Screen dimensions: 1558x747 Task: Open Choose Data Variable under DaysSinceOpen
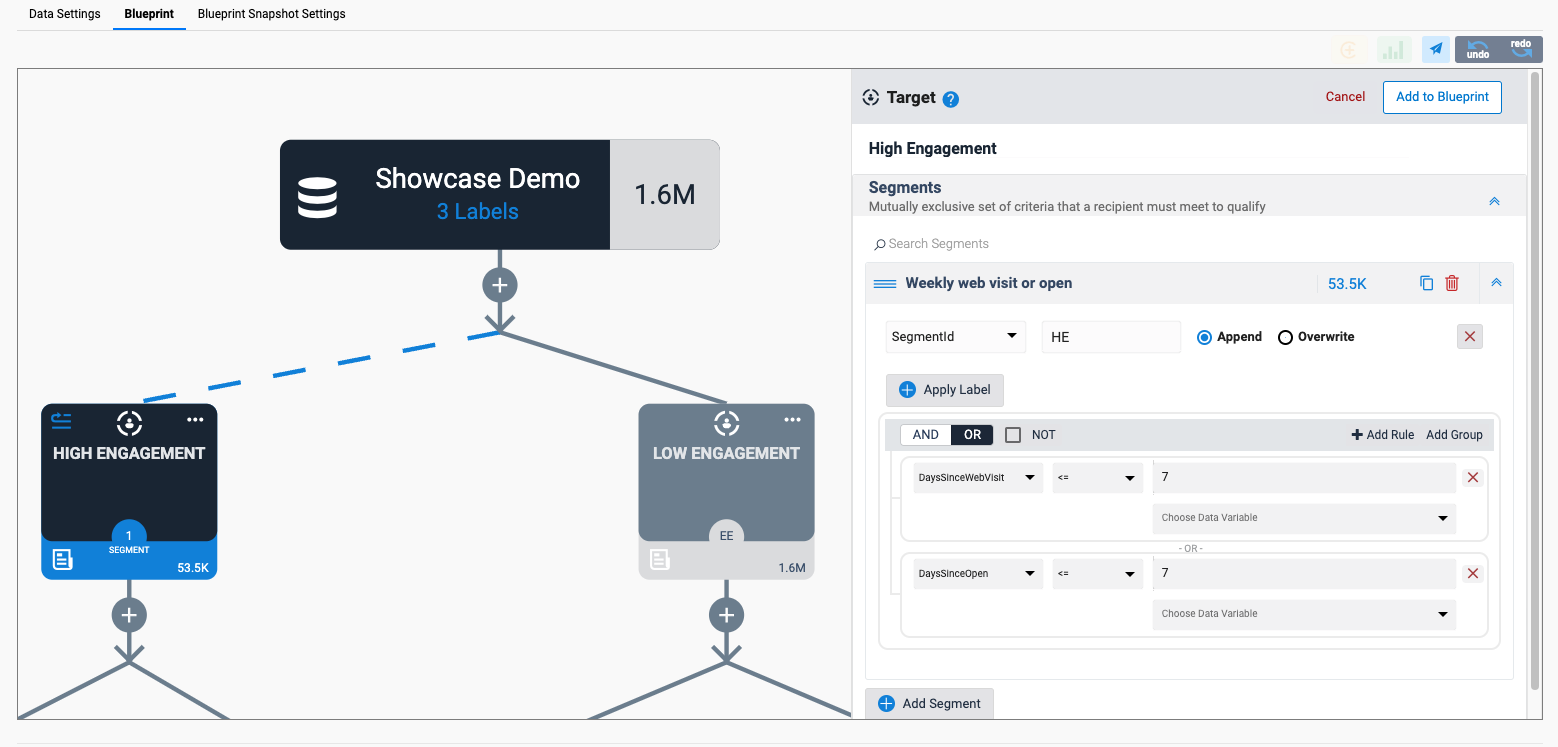[x=1304, y=614]
